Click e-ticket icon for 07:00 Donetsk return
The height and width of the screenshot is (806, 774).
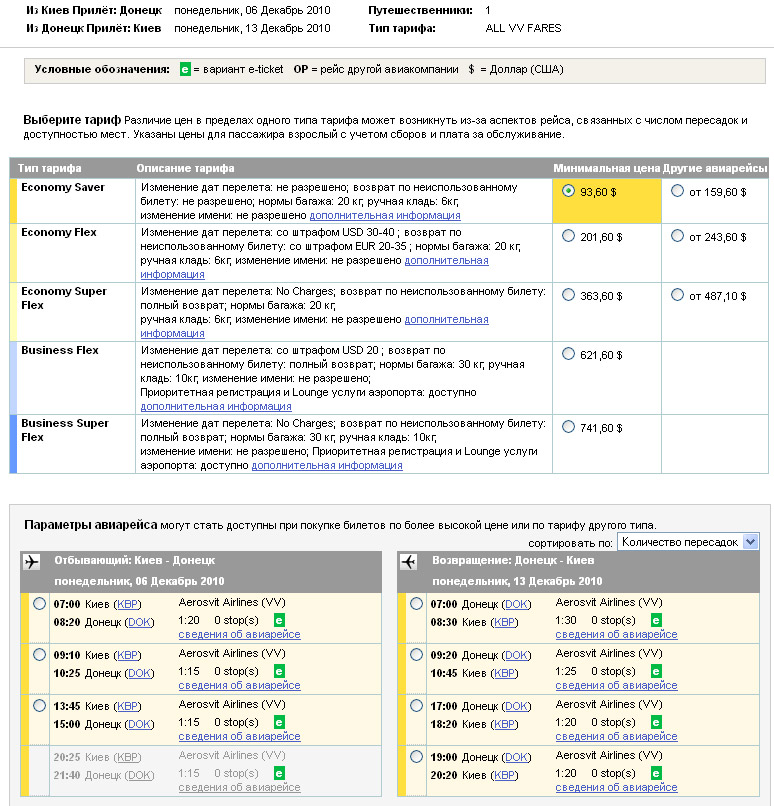click(x=656, y=620)
